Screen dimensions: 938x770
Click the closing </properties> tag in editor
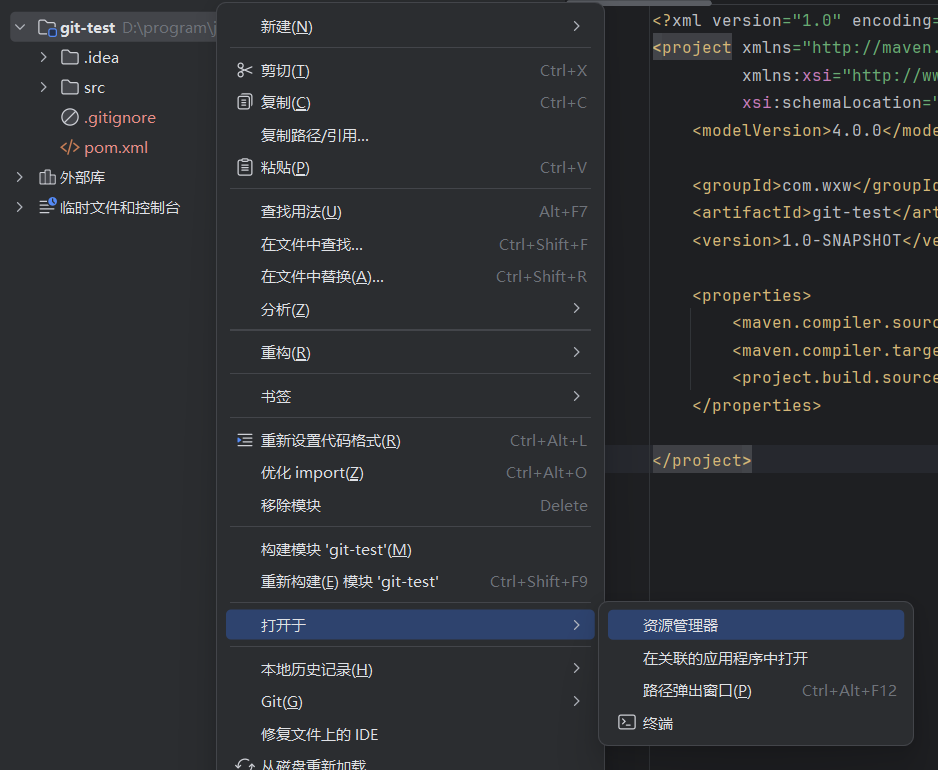click(757, 406)
